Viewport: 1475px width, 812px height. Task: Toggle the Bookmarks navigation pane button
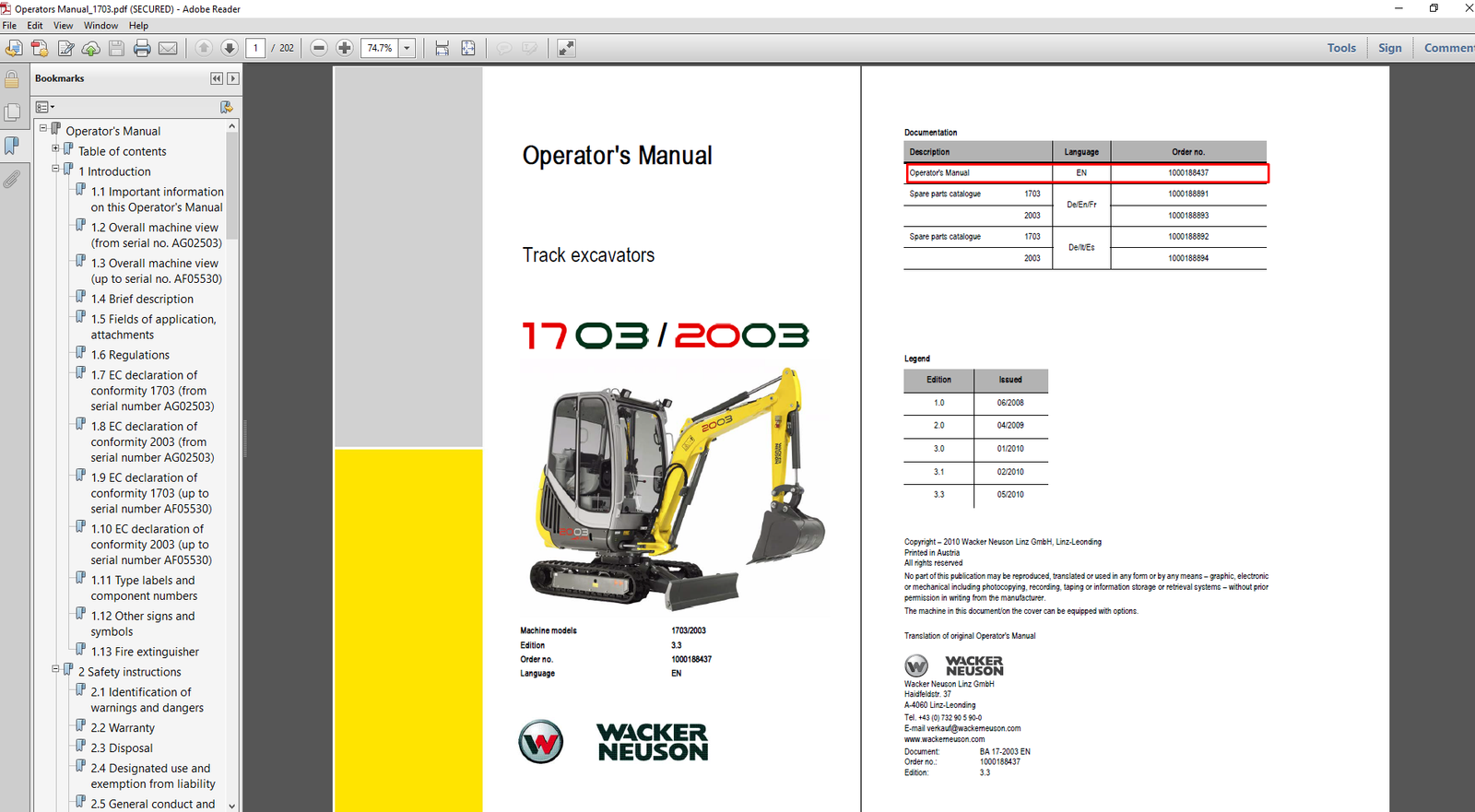12,146
